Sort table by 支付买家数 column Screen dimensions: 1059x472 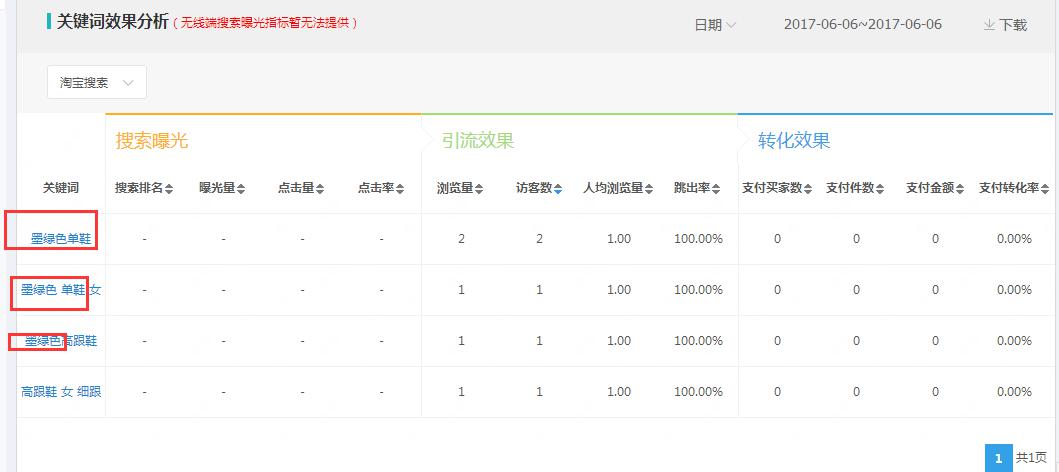pos(810,188)
